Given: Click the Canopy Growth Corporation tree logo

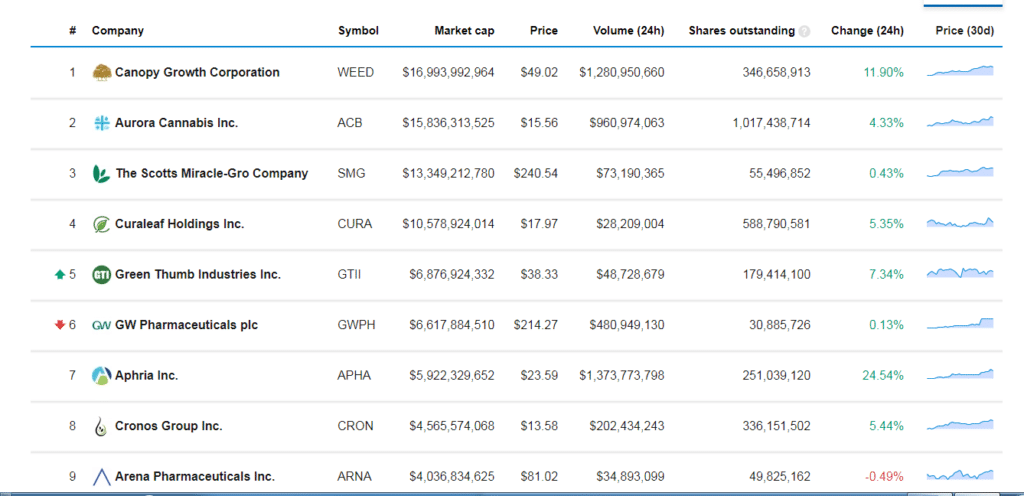Looking at the screenshot, I should [102, 72].
